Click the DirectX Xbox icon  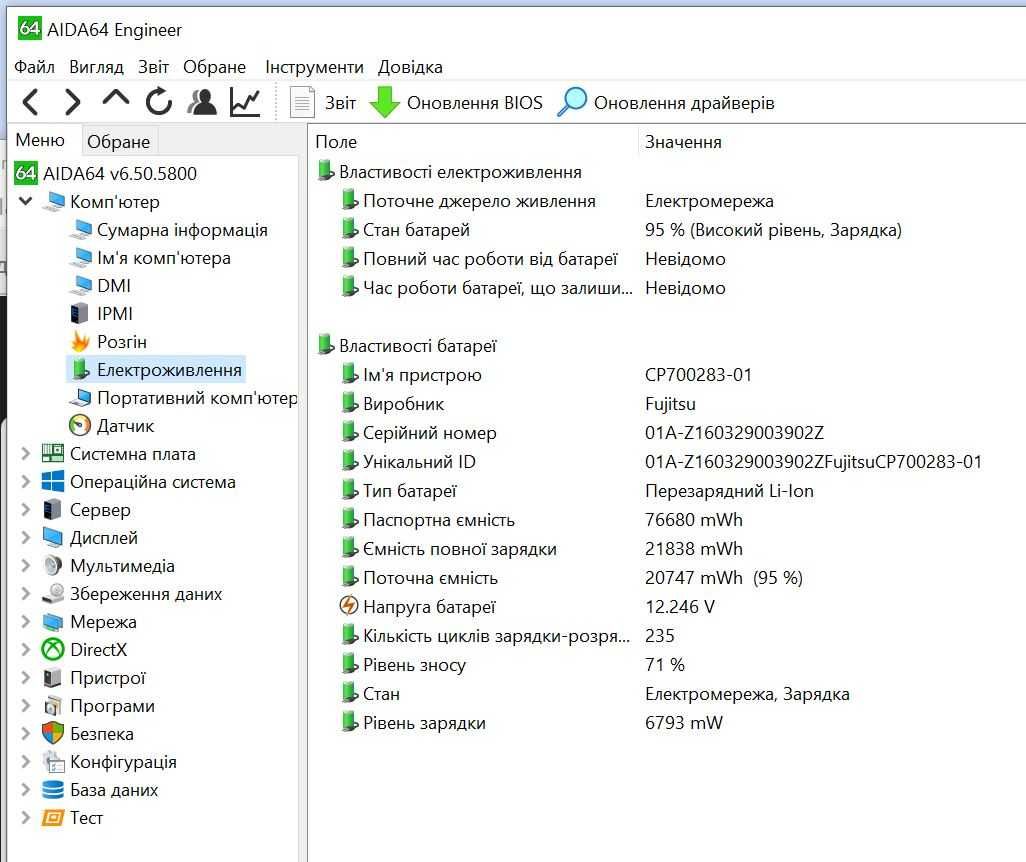(x=52, y=649)
